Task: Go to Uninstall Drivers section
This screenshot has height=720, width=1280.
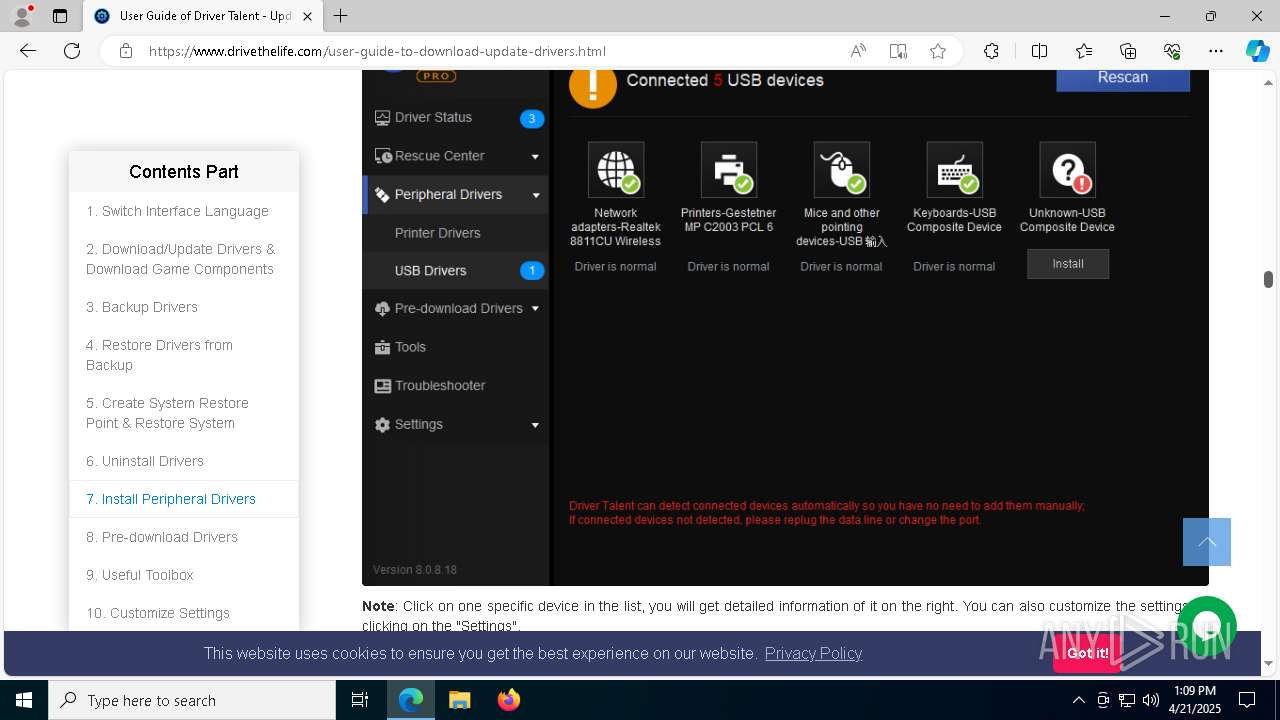Action: click(145, 461)
